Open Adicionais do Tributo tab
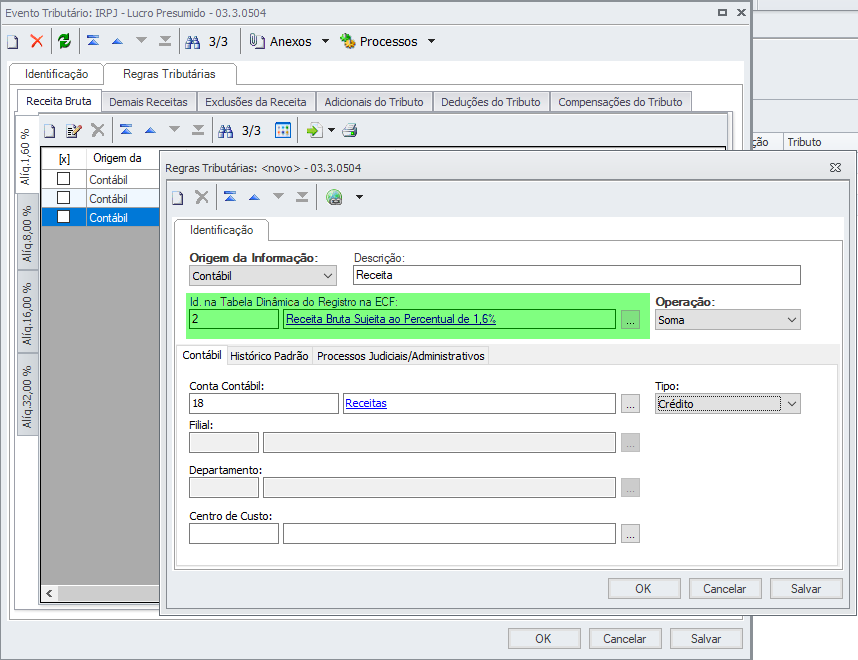Viewport: 858px width, 660px height. pos(374,102)
